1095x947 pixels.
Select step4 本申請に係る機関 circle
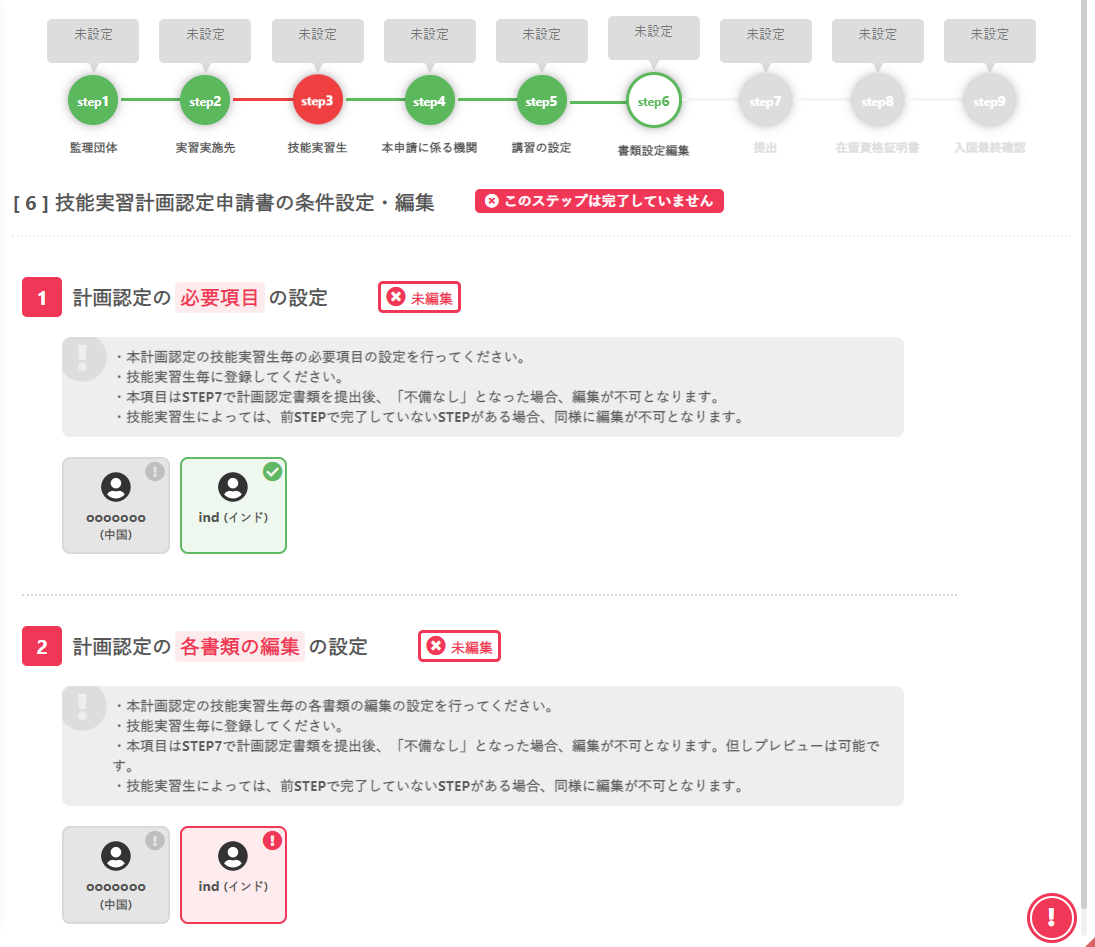click(429, 101)
